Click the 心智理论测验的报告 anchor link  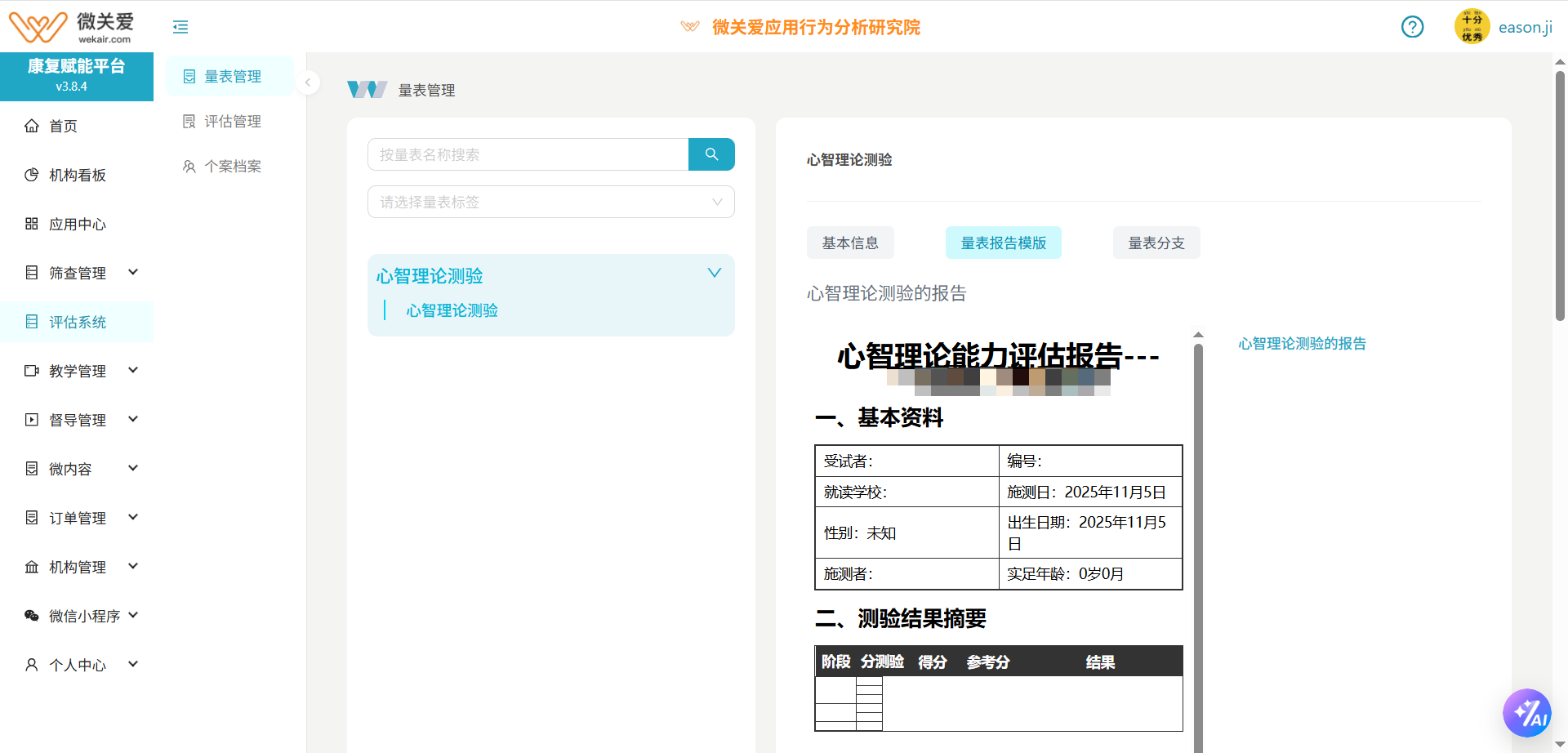[1302, 344]
